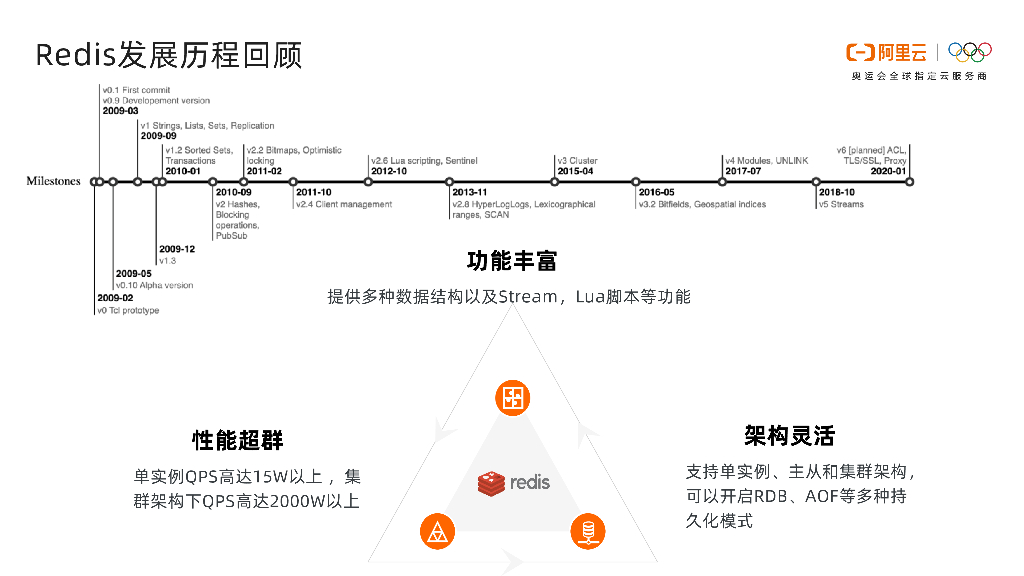Click the v0.10 Alpha version label
Image resolution: width=1024 pixels, height=576 pixels.
click(155, 285)
